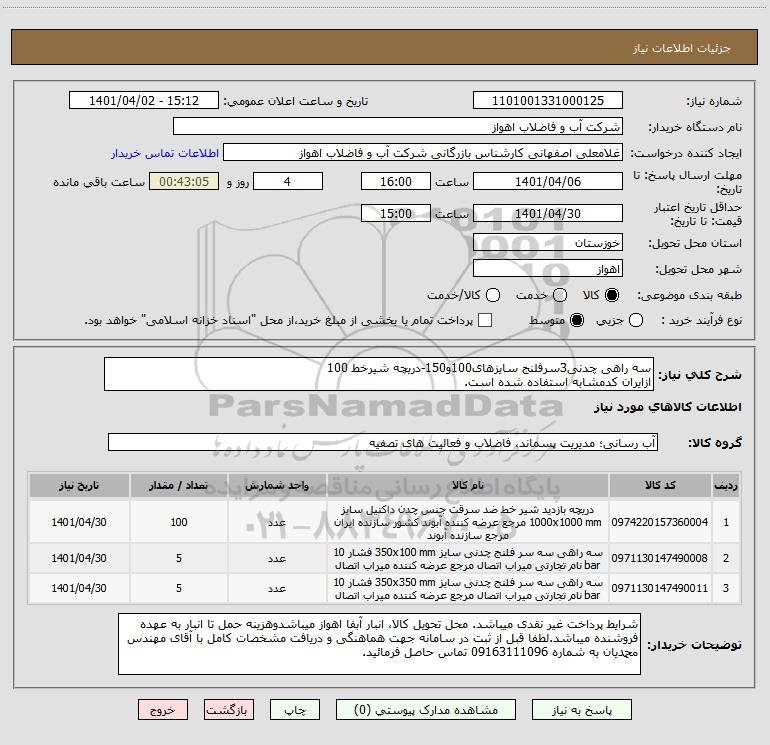Click delivery province field خوزستان

tap(548, 243)
